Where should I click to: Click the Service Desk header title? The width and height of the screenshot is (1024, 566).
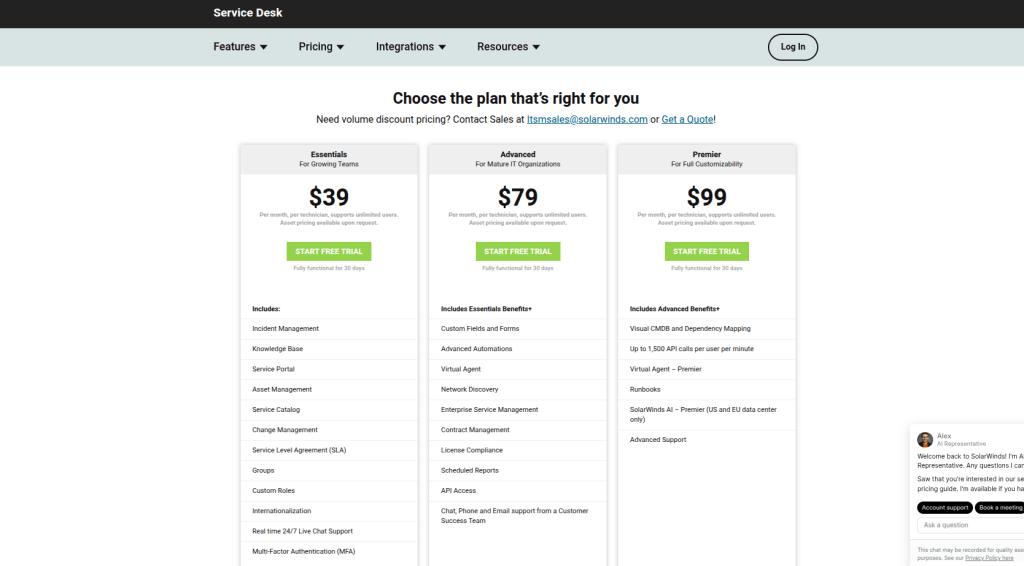pyautogui.click(x=248, y=13)
